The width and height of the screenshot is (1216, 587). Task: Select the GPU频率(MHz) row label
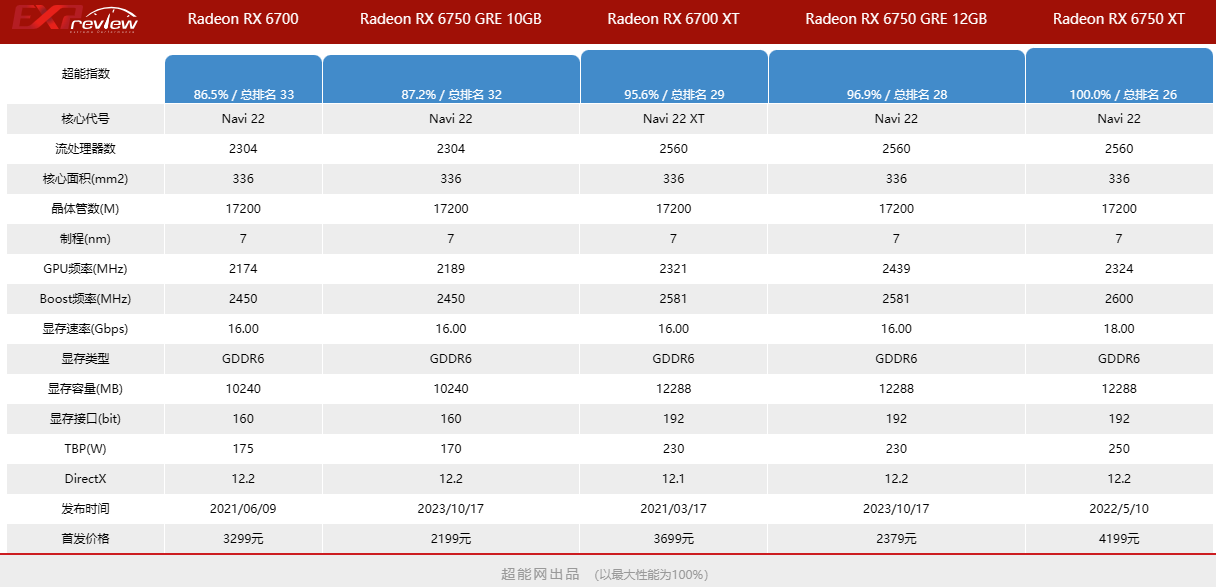85,269
